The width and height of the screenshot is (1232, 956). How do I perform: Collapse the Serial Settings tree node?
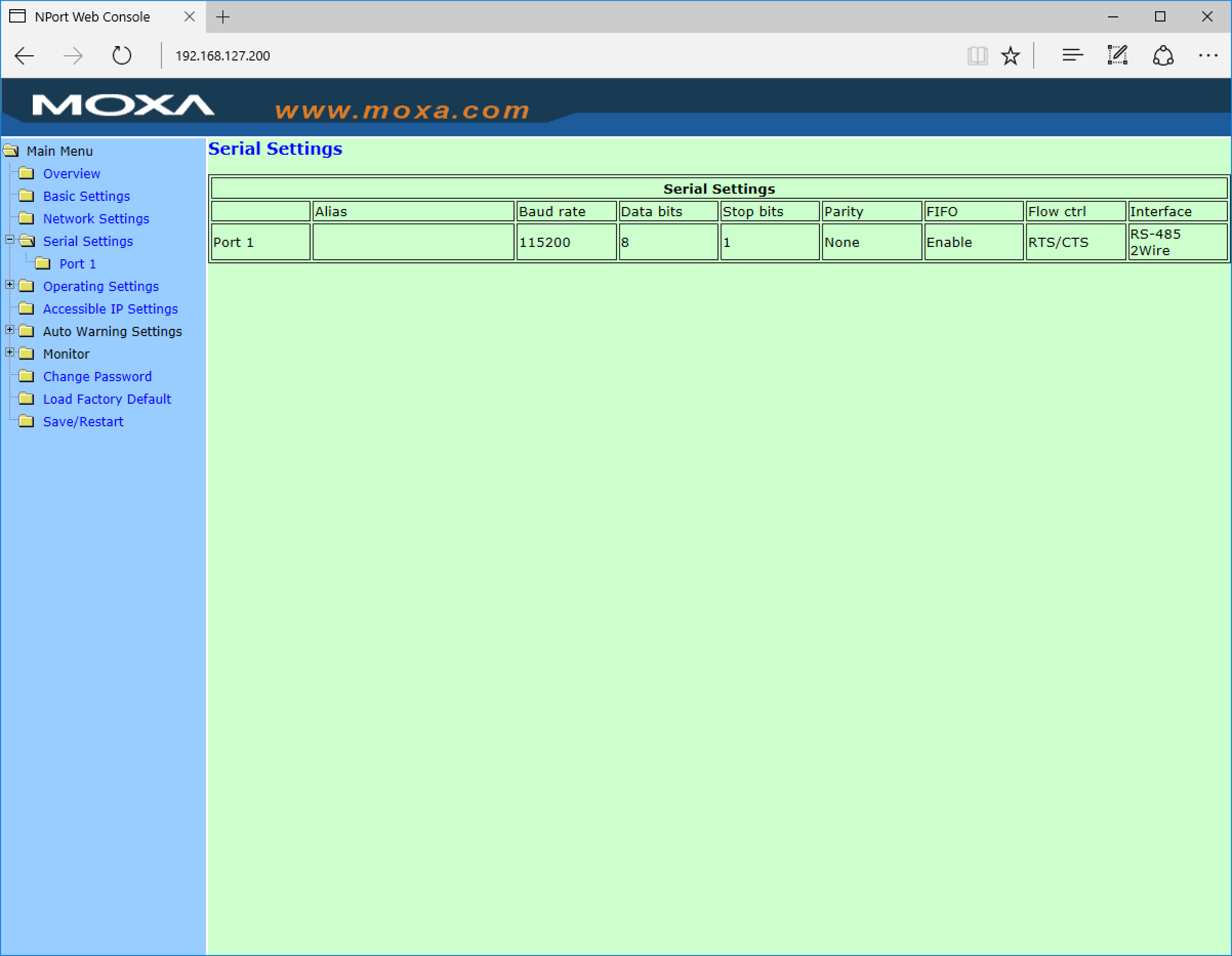10,240
